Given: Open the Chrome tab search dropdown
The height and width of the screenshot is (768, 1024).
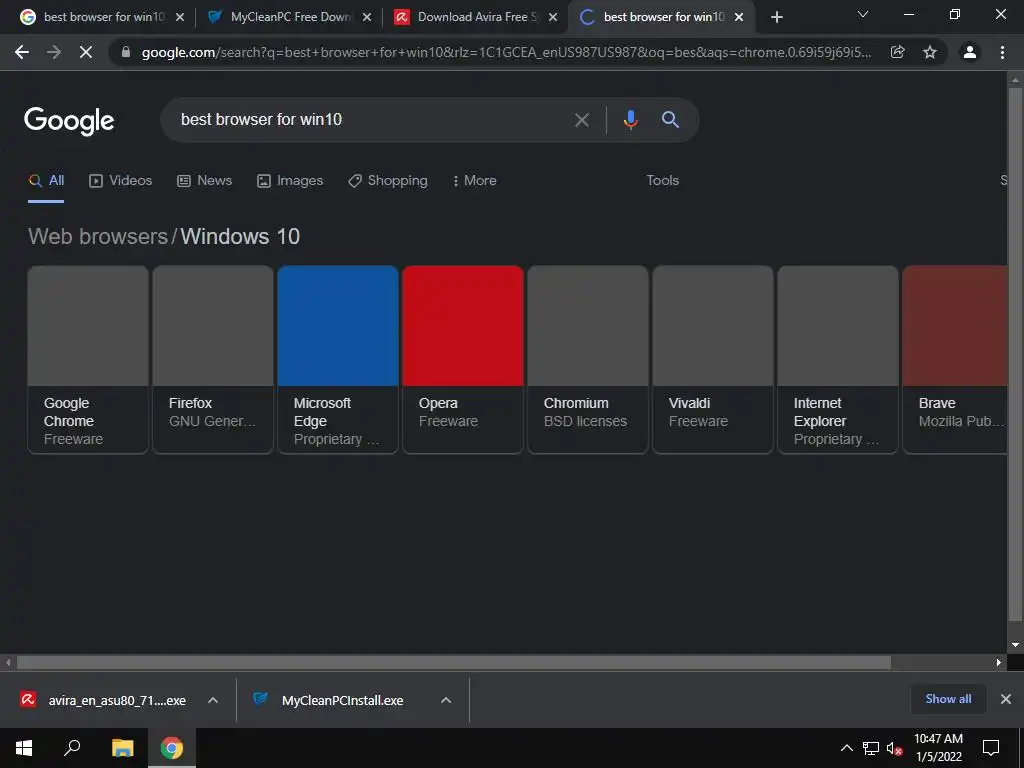Looking at the screenshot, I should (x=863, y=14).
